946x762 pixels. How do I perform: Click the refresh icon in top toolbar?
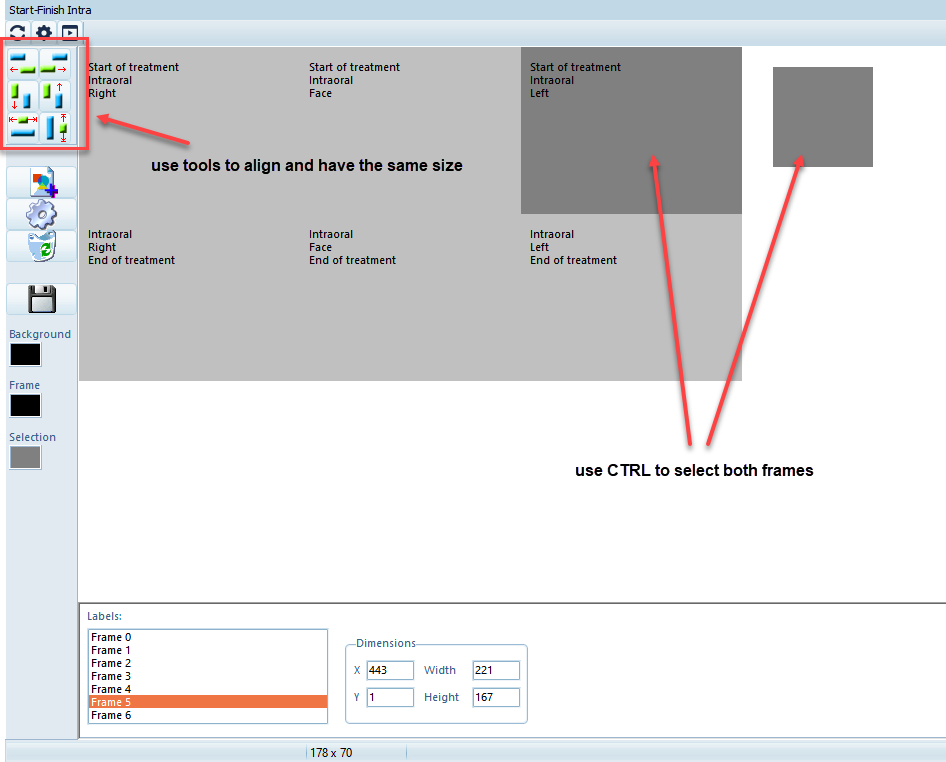click(x=18, y=33)
